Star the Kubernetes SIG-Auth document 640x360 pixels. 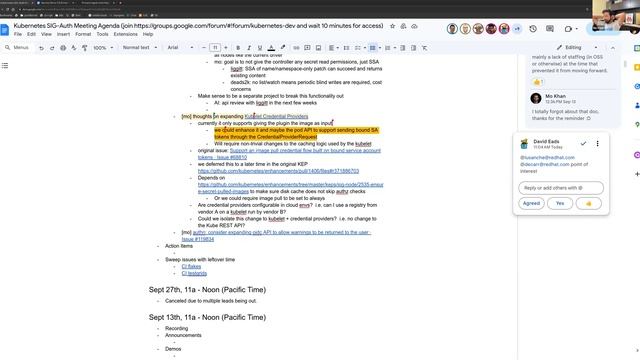pyautogui.click(x=392, y=26)
